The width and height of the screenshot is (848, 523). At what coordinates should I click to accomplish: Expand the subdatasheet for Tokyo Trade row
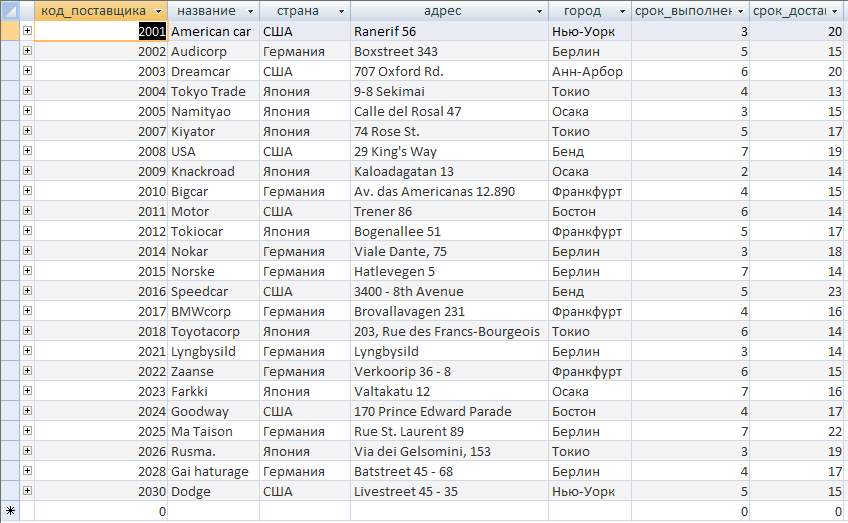point(27,91)
